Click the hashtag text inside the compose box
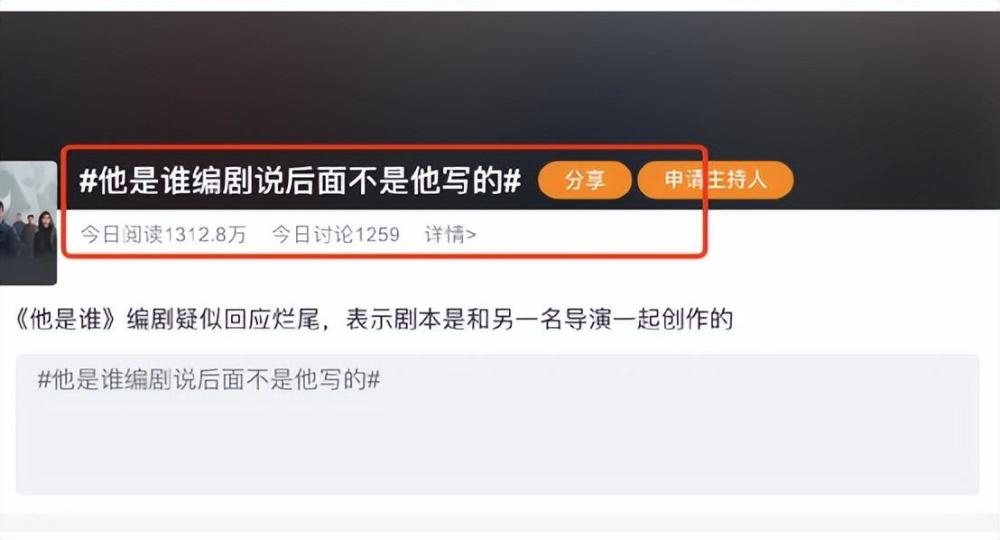This screenshot has width=1000, height=540. pyautogui.click(x=209, y=380)
